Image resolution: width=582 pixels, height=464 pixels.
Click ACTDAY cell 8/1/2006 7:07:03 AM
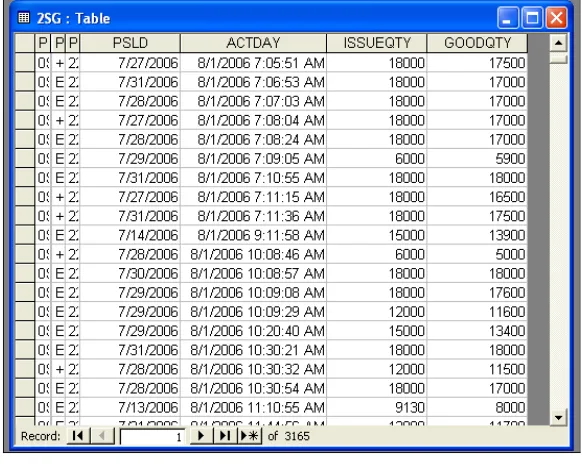point(254,101)
